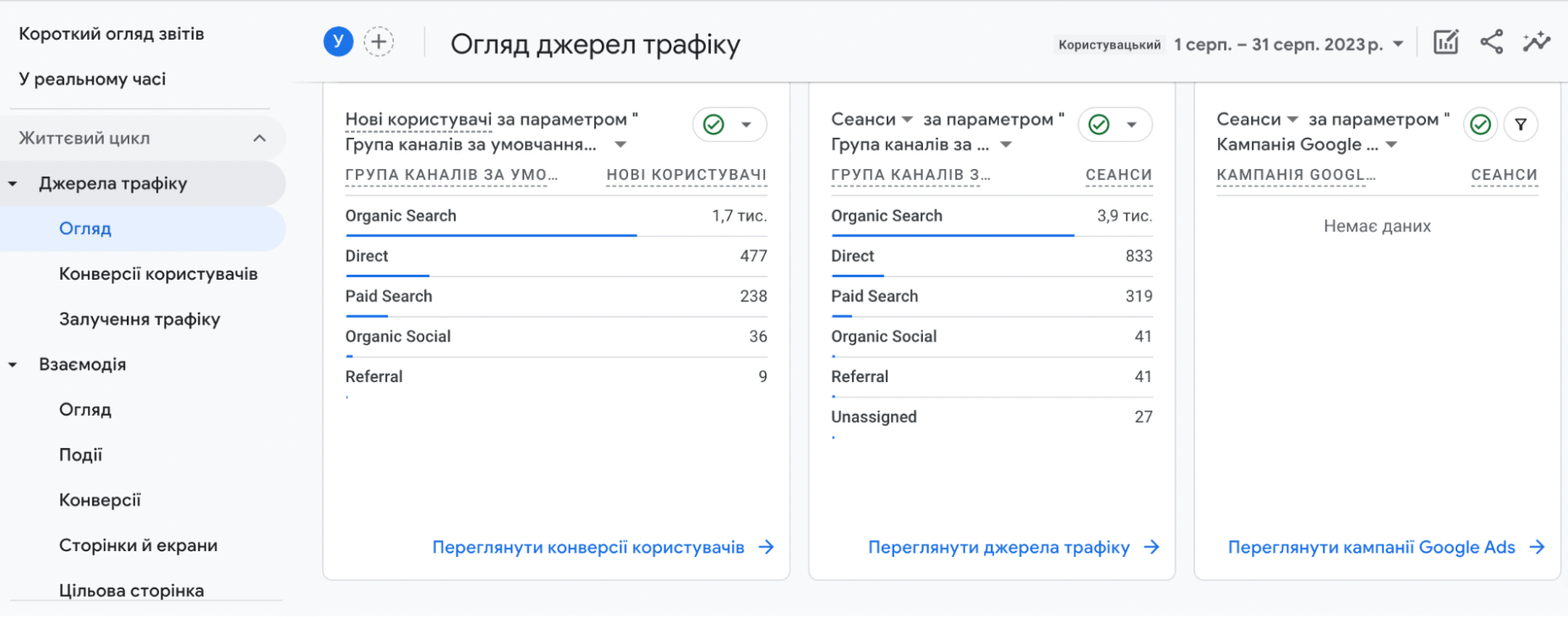
Task: Click the add comparison plus icon
Action: click(379, 41)
